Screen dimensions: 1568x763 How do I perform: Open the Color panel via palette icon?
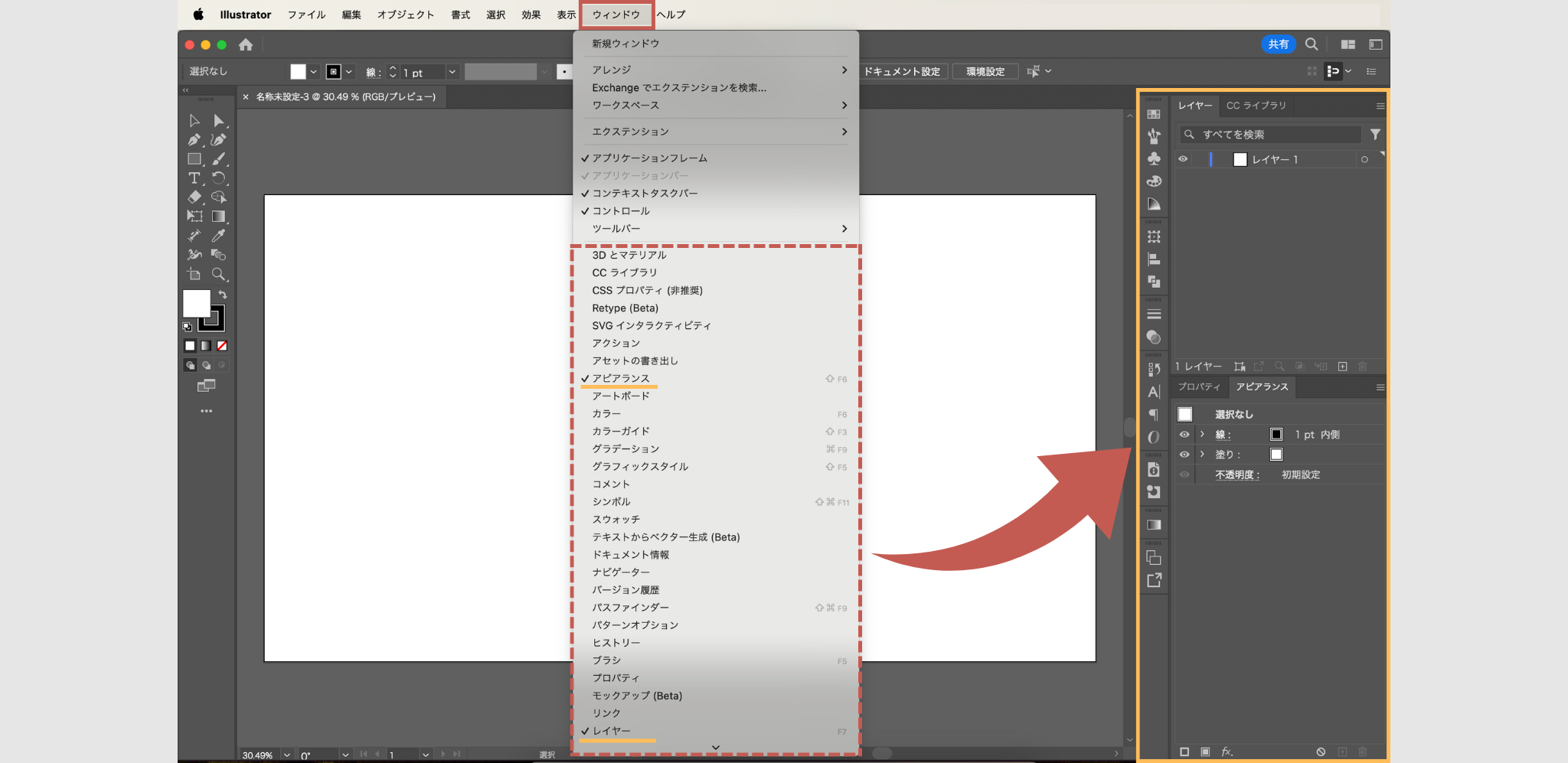tap(1155, 181)
